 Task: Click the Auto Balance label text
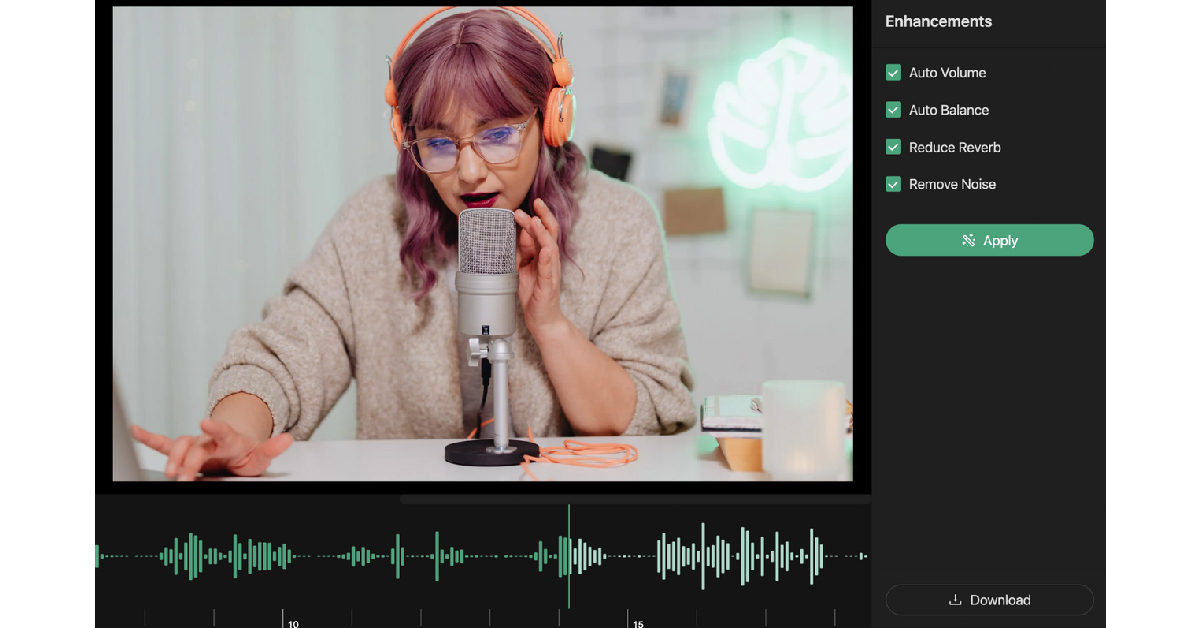[948, 110]
